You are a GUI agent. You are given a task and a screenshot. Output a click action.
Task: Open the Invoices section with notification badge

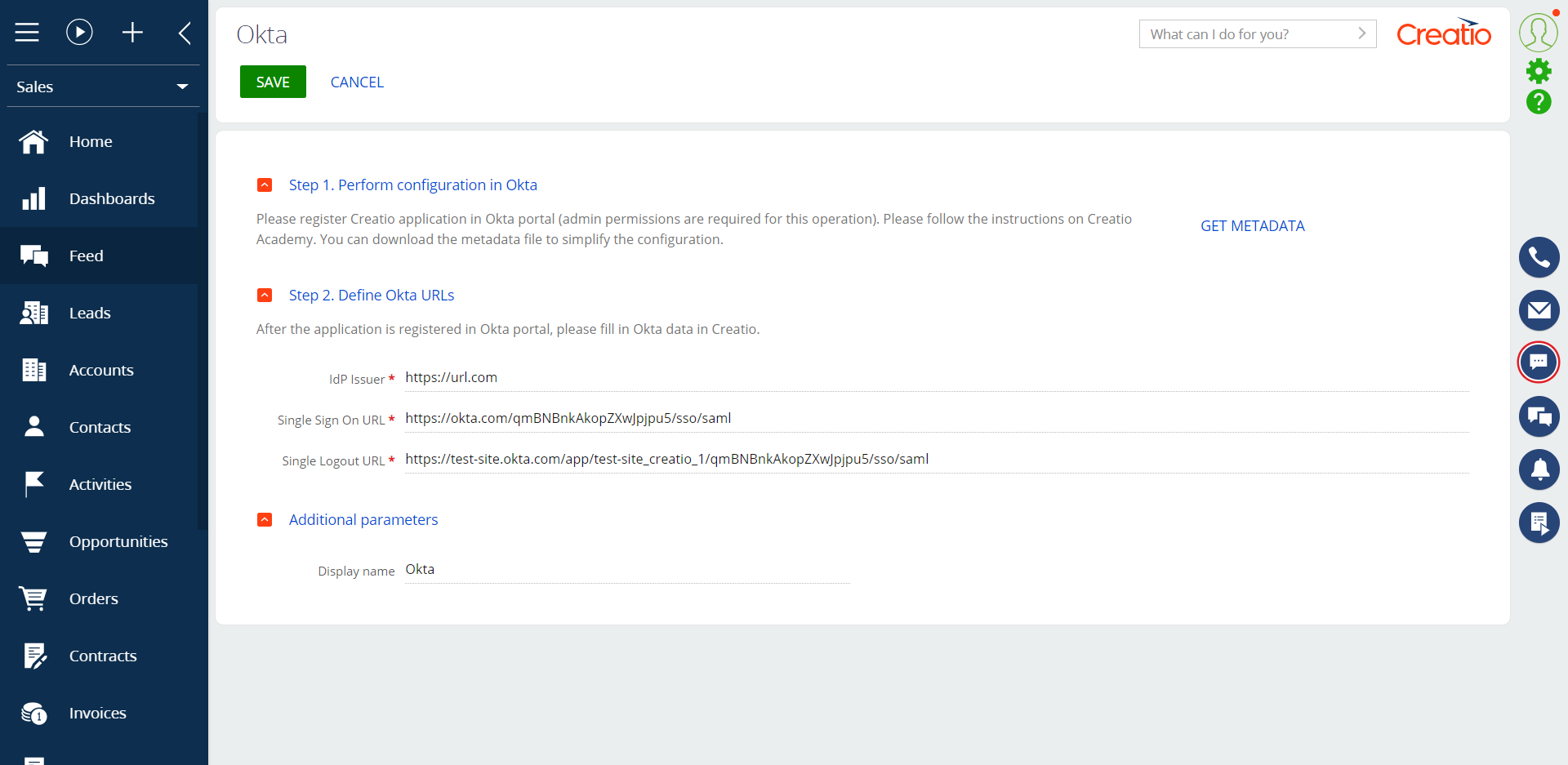point(34,712)
